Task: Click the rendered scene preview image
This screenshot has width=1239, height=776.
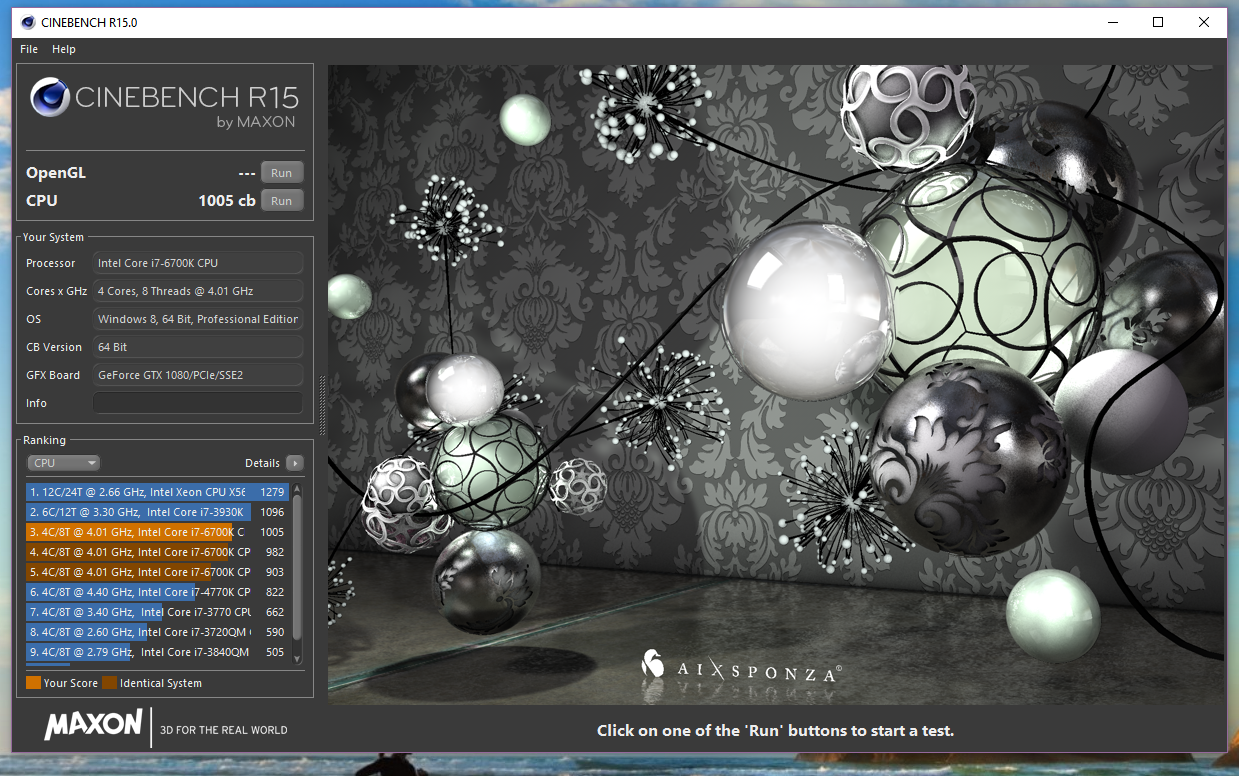Action: (777, 385)
